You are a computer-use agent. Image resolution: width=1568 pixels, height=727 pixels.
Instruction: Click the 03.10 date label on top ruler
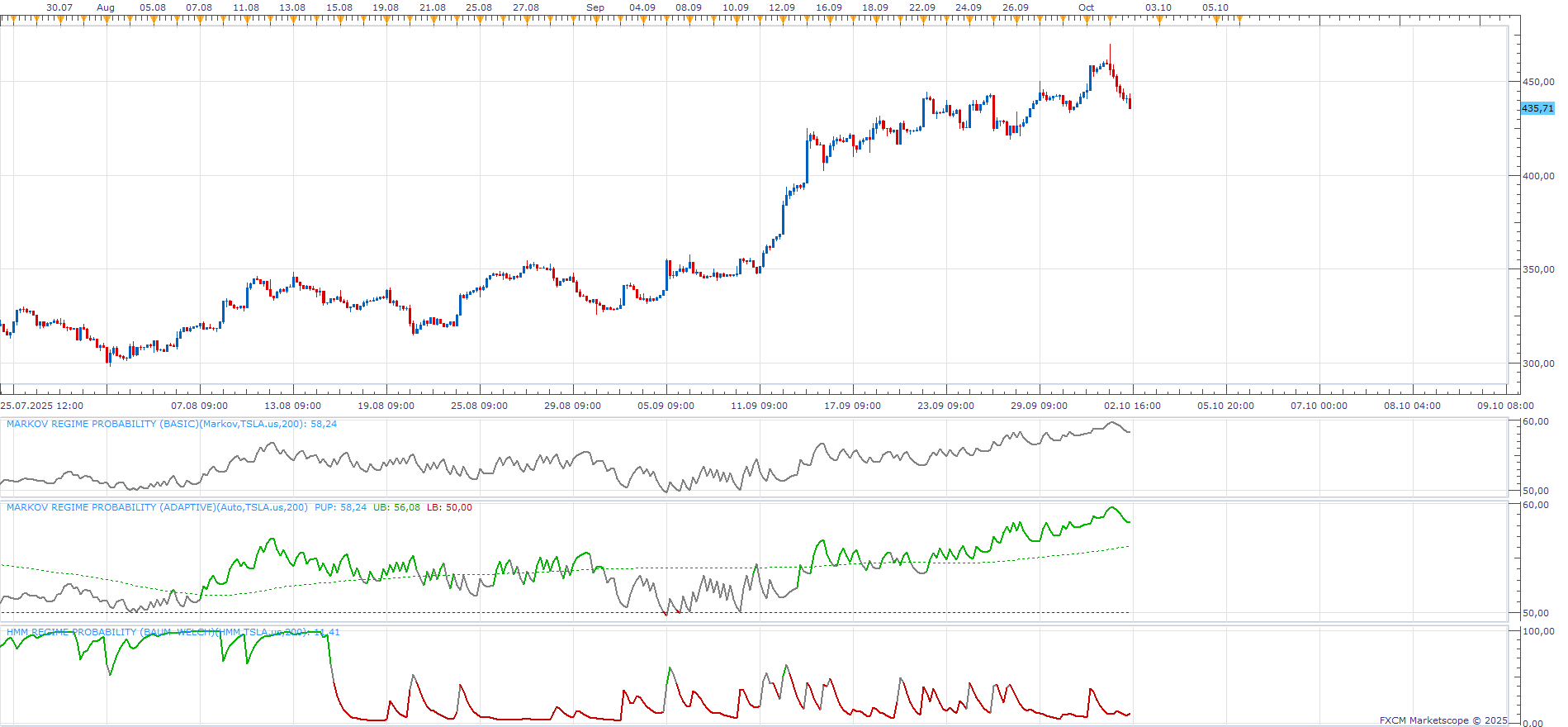[x=1158, y=7]
